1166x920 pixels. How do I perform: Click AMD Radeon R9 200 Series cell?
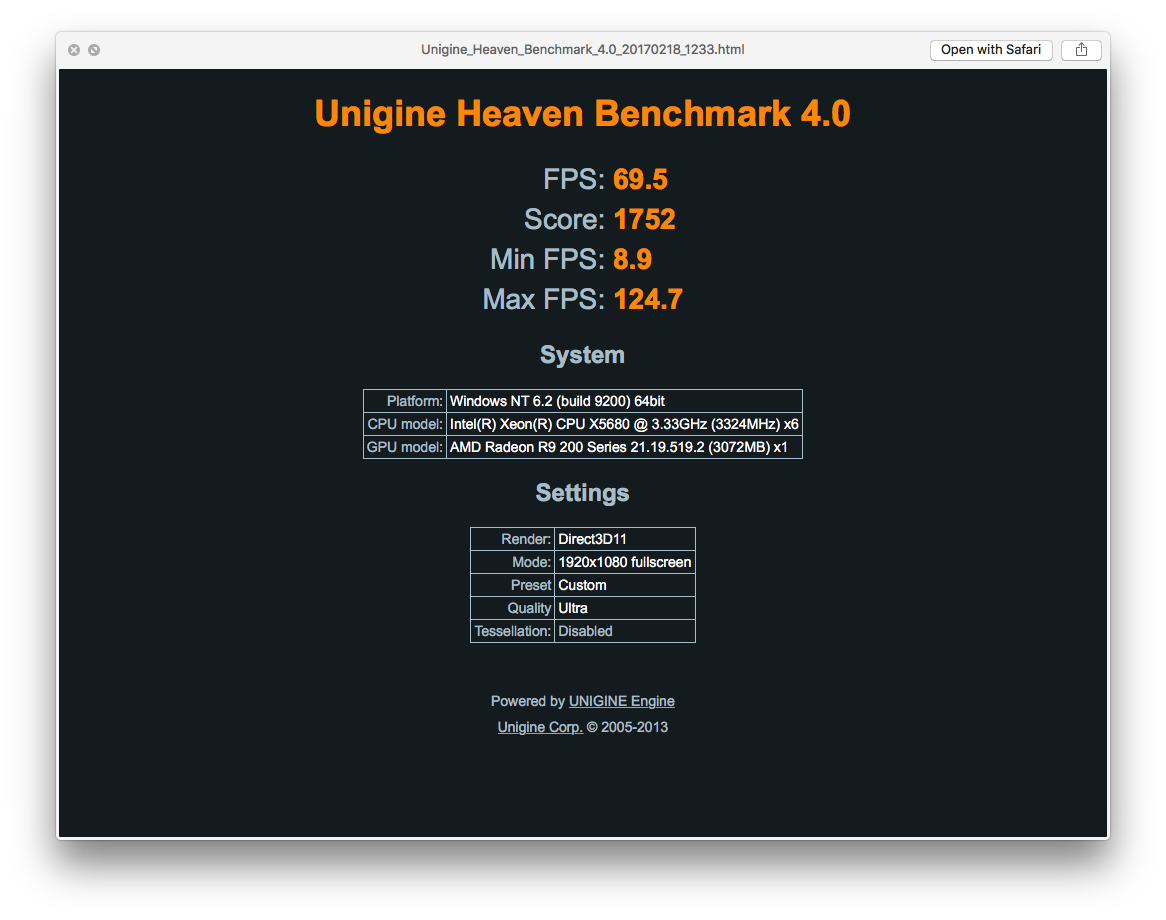(624, 447)
